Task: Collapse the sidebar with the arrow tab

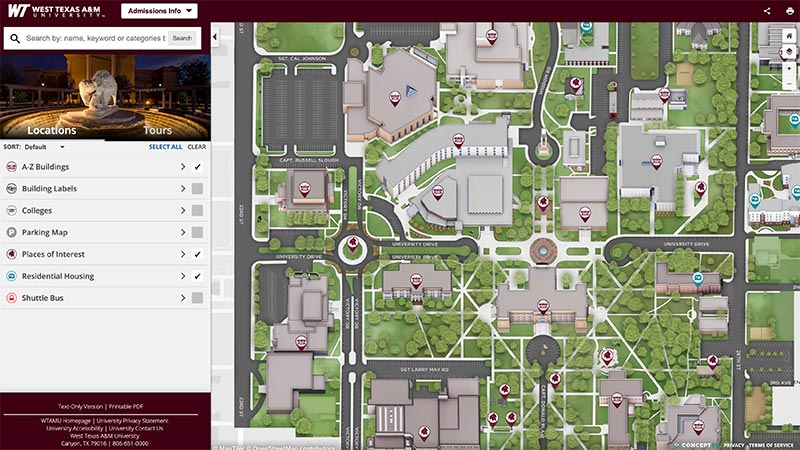Action: tap(215, 37)
